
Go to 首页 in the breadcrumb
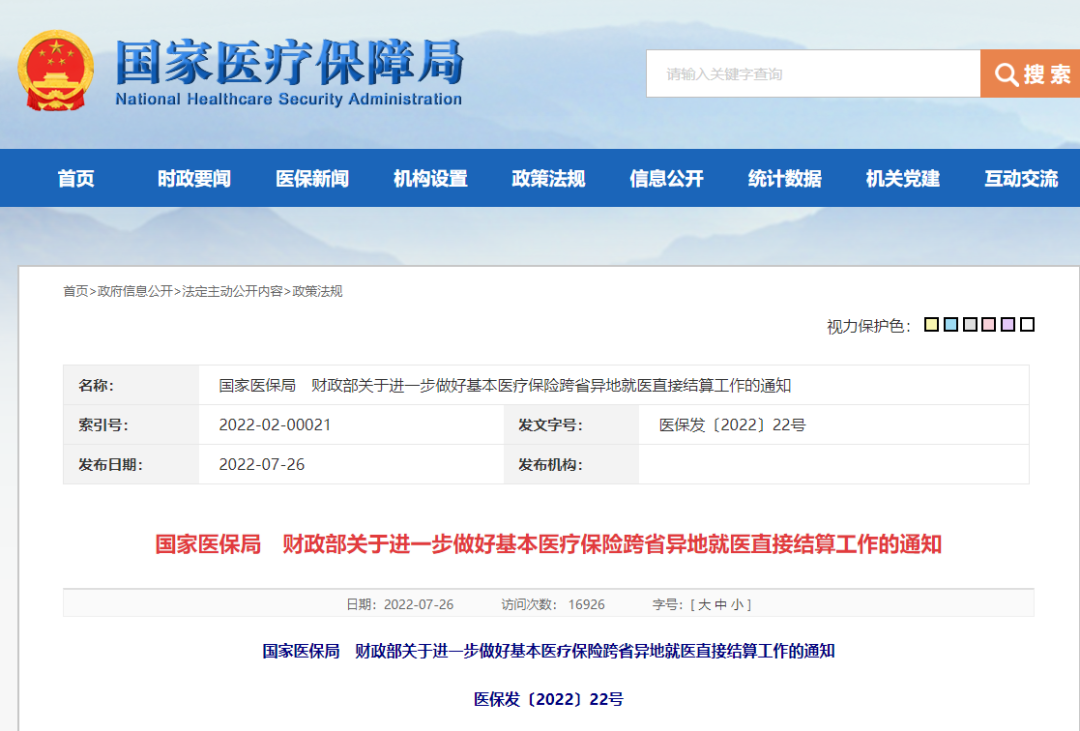click(76, 291)
